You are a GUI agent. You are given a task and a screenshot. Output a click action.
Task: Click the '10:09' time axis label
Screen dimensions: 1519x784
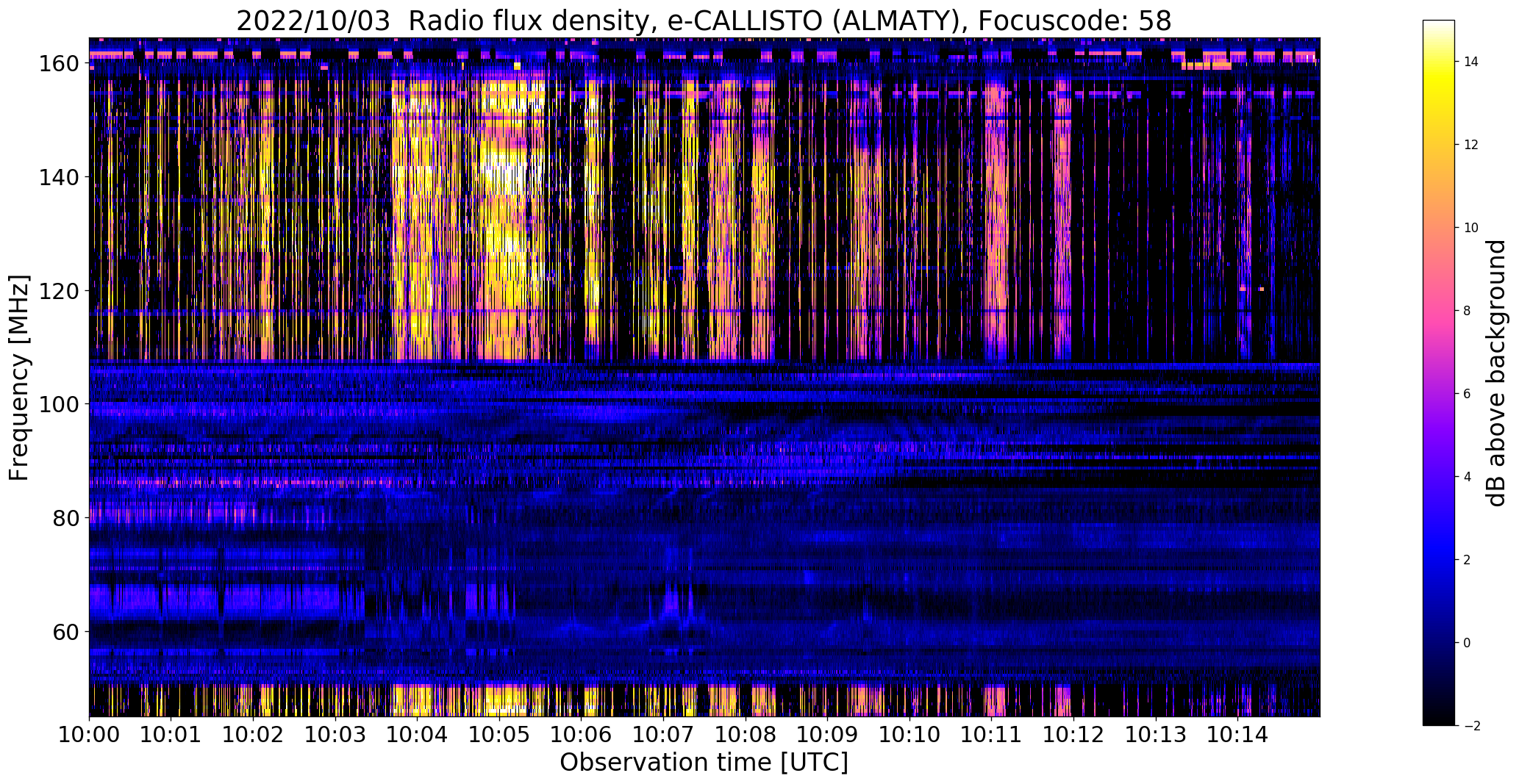point(827,733)
